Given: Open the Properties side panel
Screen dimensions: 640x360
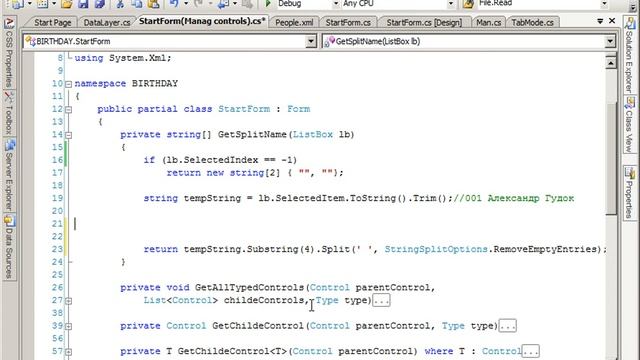Looking at the screenshot, I should [x=629, y=193].
